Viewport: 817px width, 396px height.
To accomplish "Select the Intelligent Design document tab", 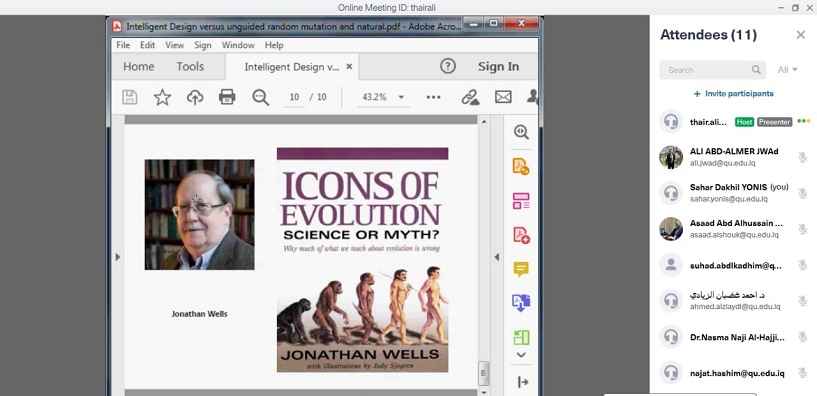I will coord(292,67).
